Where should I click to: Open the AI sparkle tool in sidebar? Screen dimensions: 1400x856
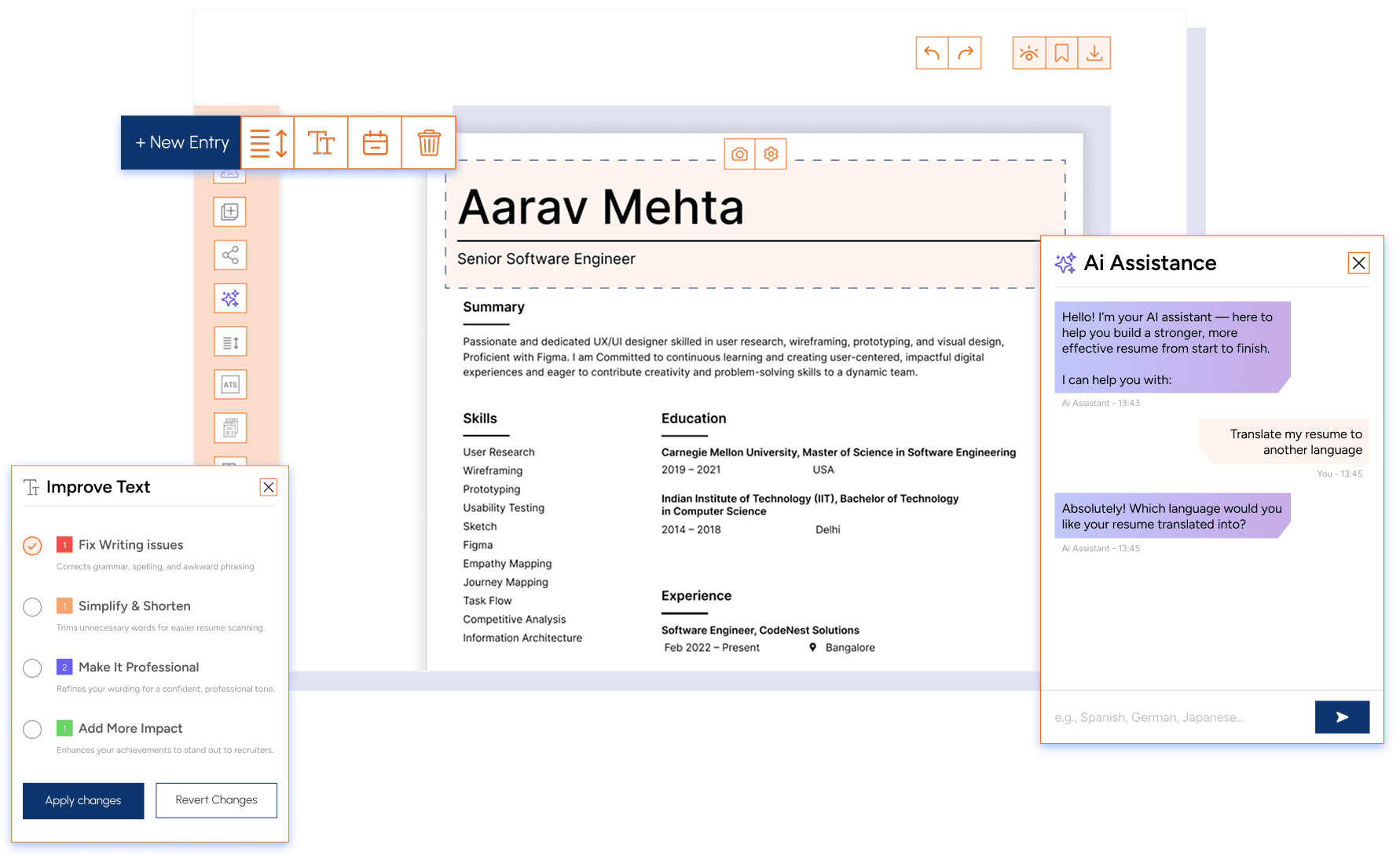230,298
